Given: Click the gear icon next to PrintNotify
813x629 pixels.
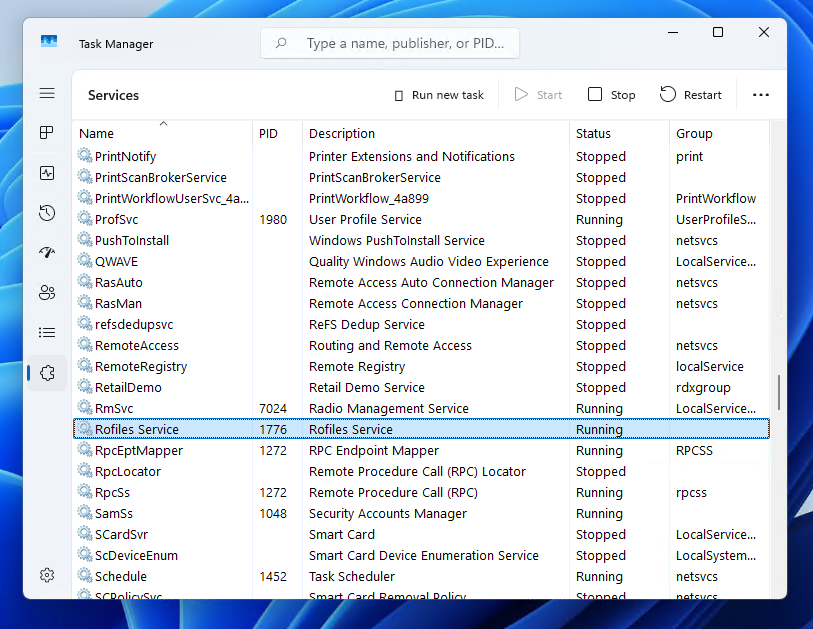Looking at the screenshot, I should (x=85, y=156).
